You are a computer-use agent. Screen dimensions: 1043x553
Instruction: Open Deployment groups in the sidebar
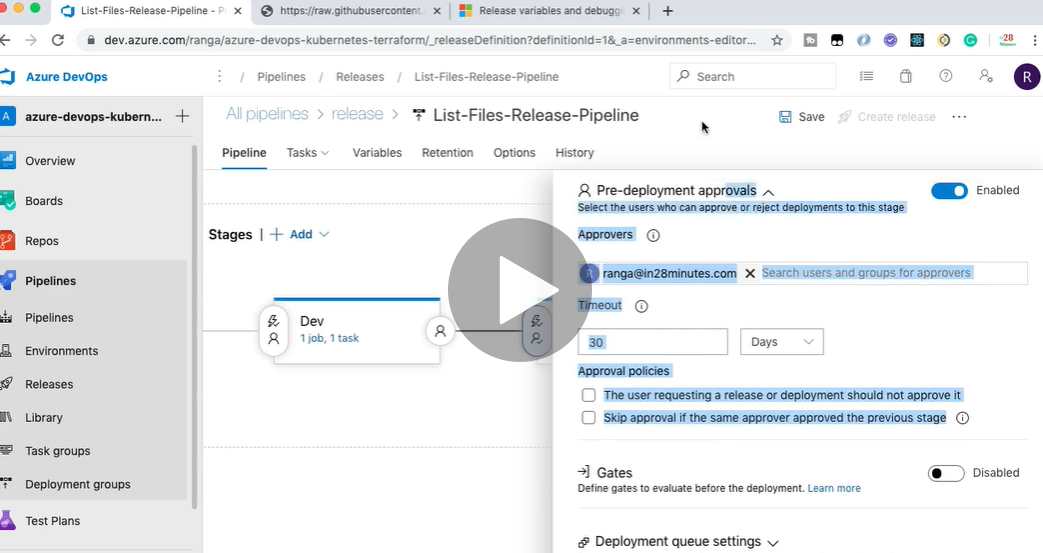coord(77,484)
